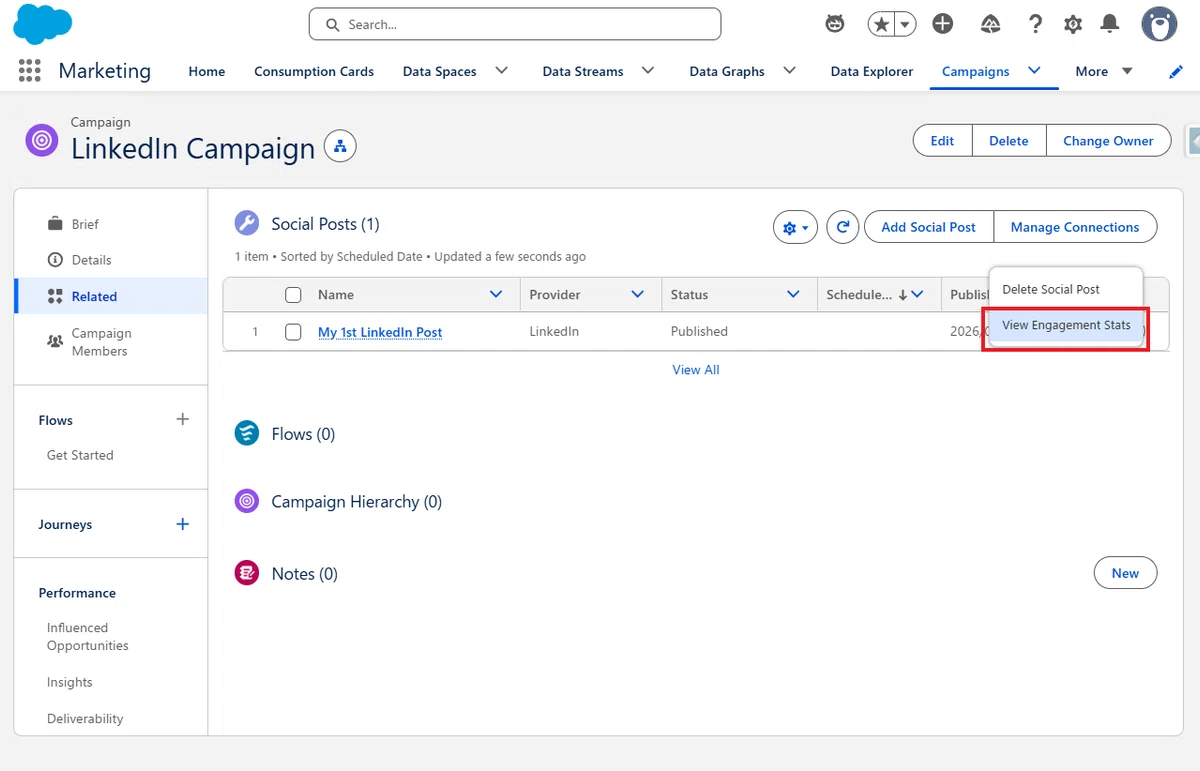Expand the Campaigns tab menu
This screenshot has width=1200, height=771.
click(x=1035, y=71)
